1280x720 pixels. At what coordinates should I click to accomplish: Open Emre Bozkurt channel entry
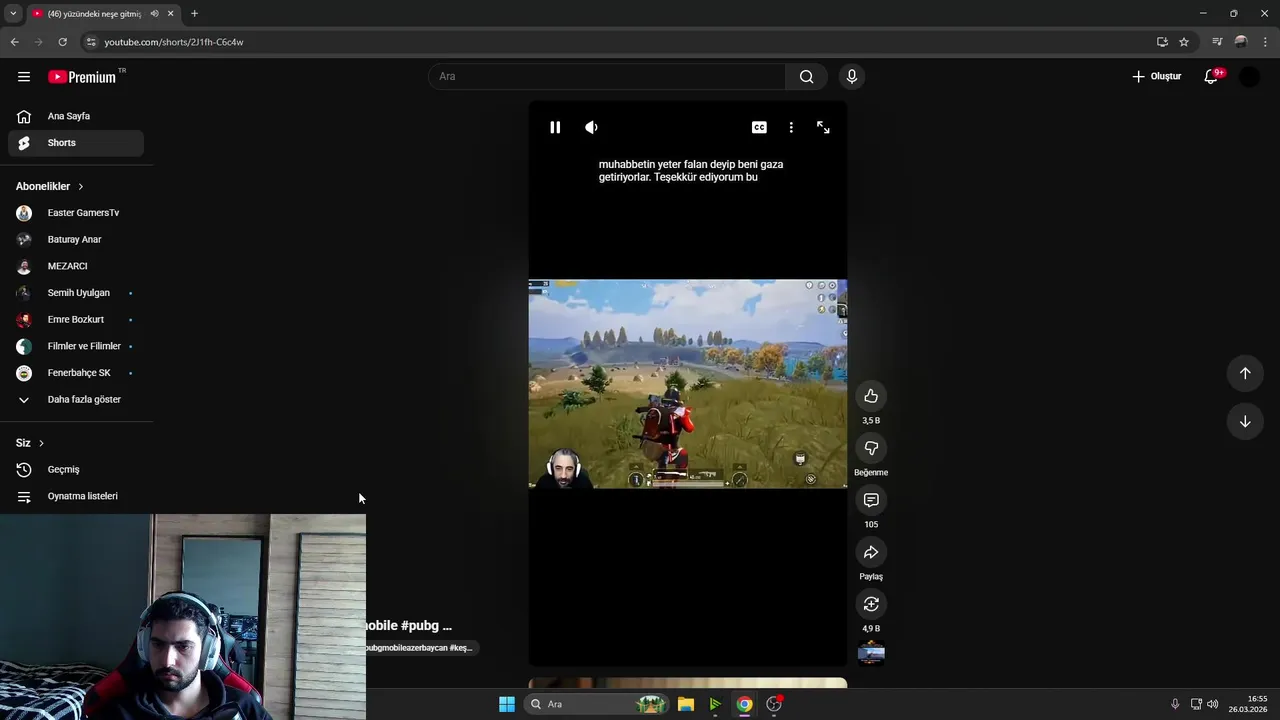[x=76, y=320]
